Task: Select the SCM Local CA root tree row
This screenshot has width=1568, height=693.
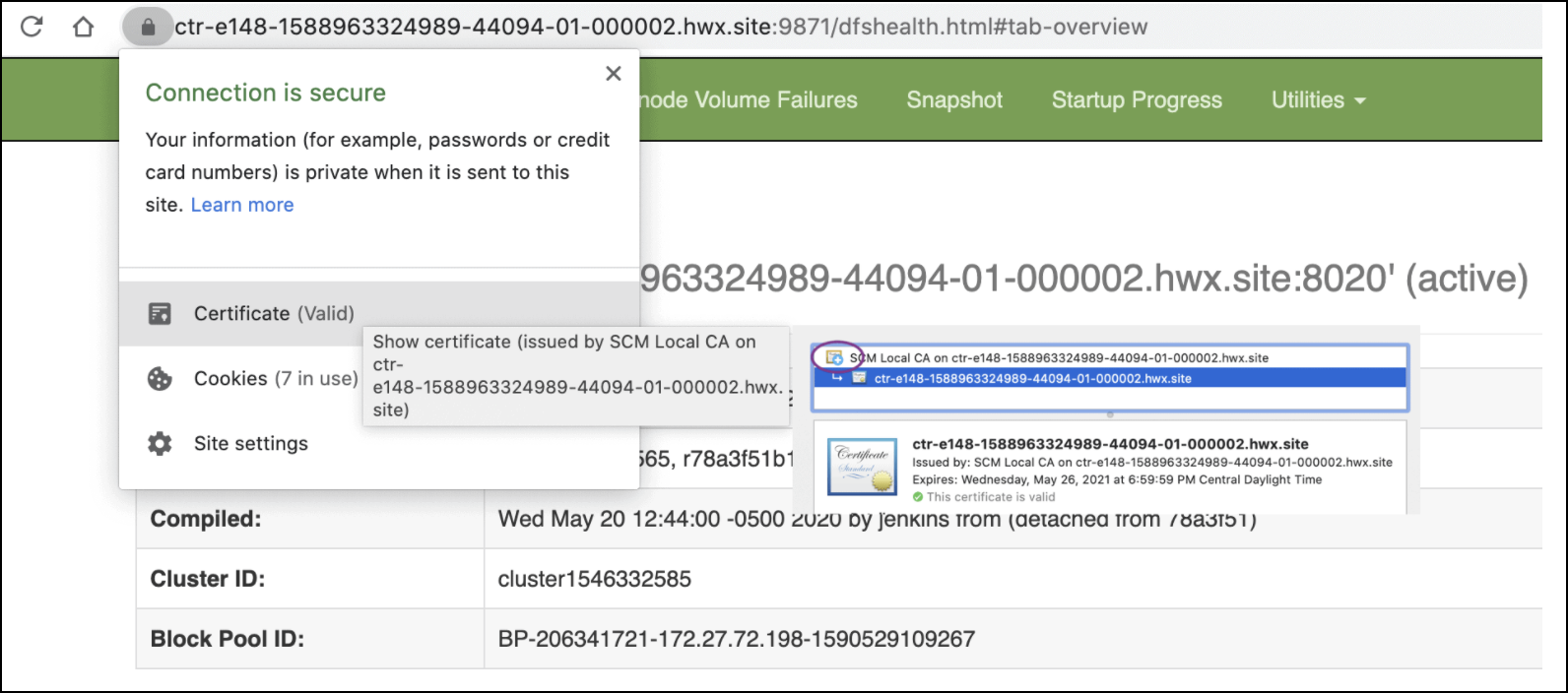Action: (1059, 358)
